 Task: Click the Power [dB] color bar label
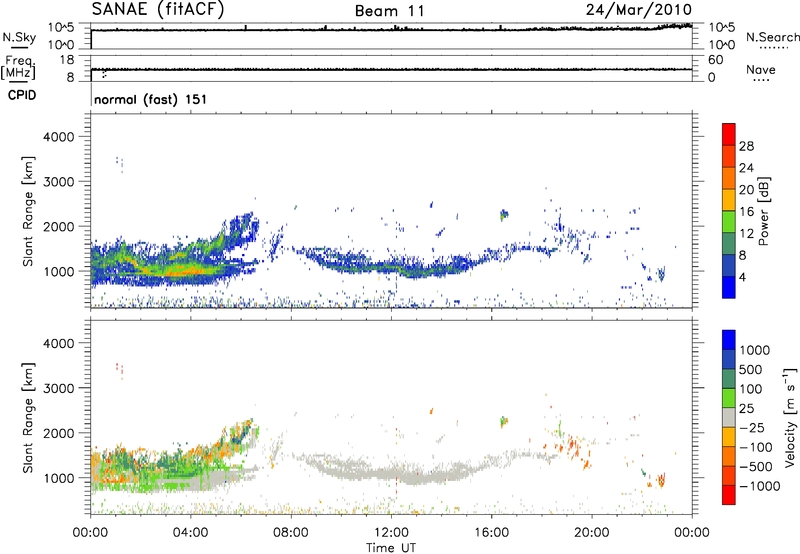coord(763,211)
